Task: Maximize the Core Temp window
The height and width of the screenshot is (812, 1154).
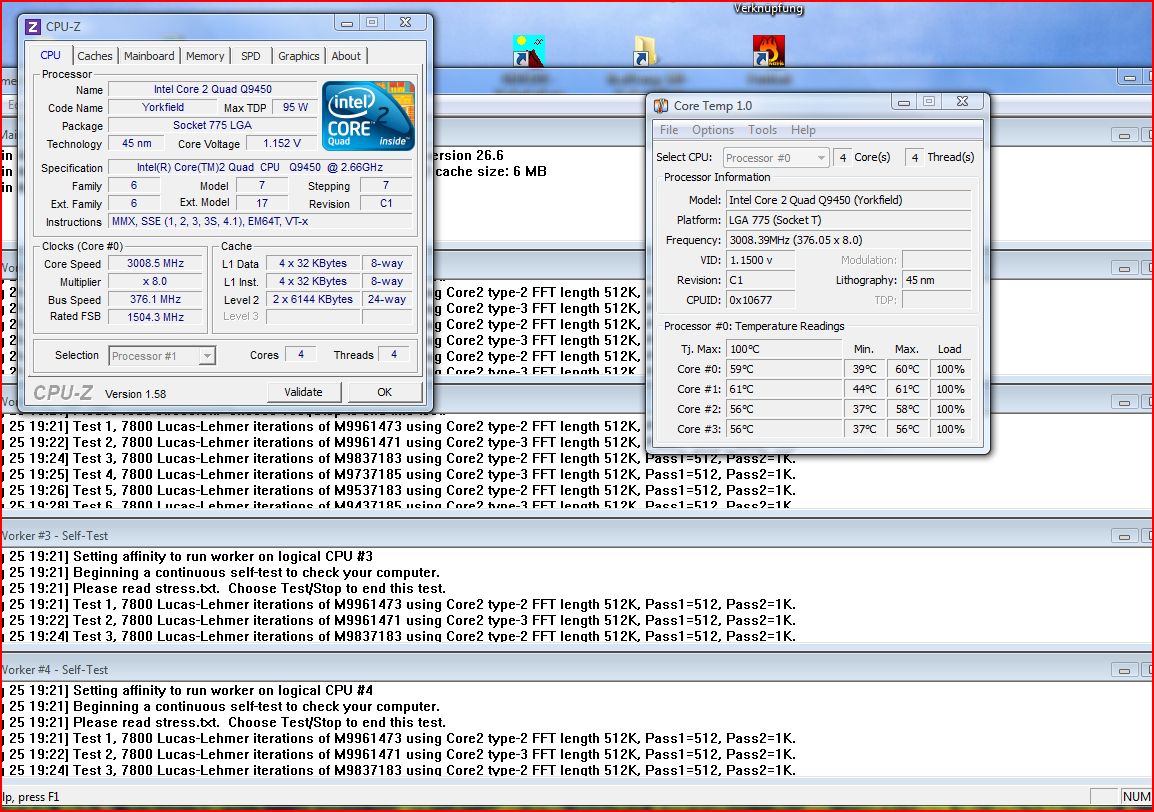Action: (x=929, y=102)
